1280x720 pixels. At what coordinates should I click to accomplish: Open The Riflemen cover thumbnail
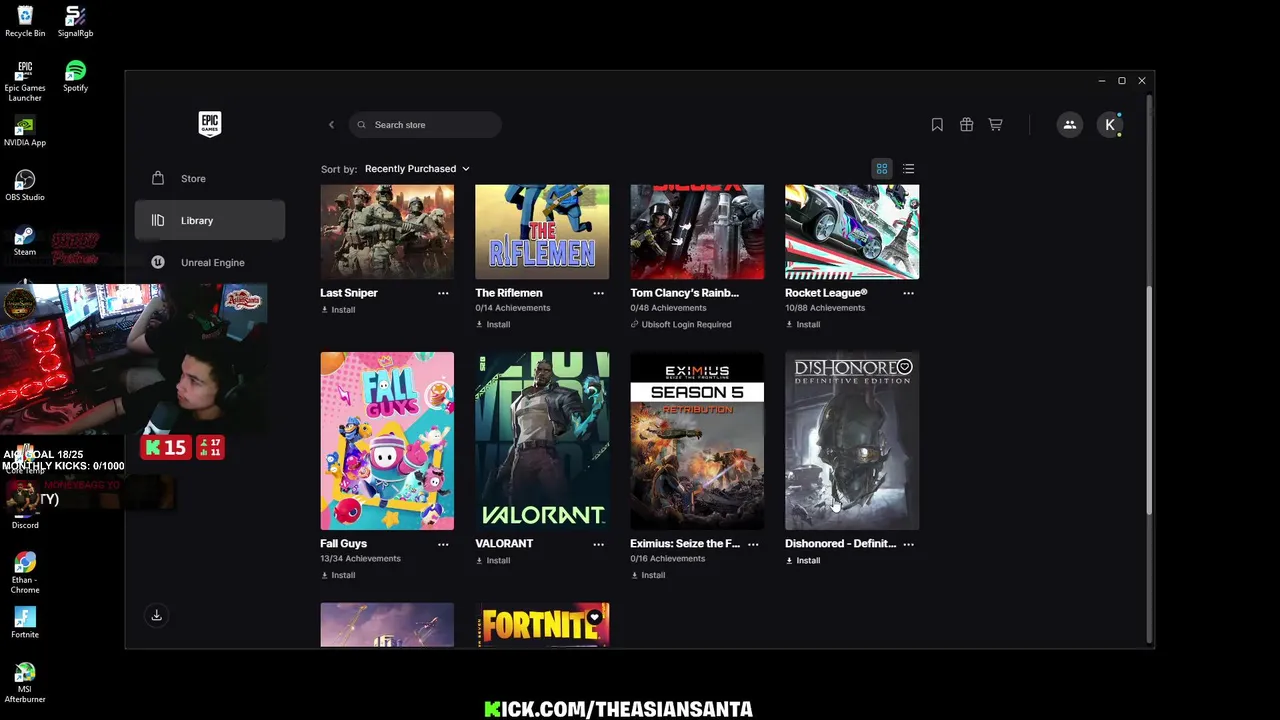coord(542,232)
